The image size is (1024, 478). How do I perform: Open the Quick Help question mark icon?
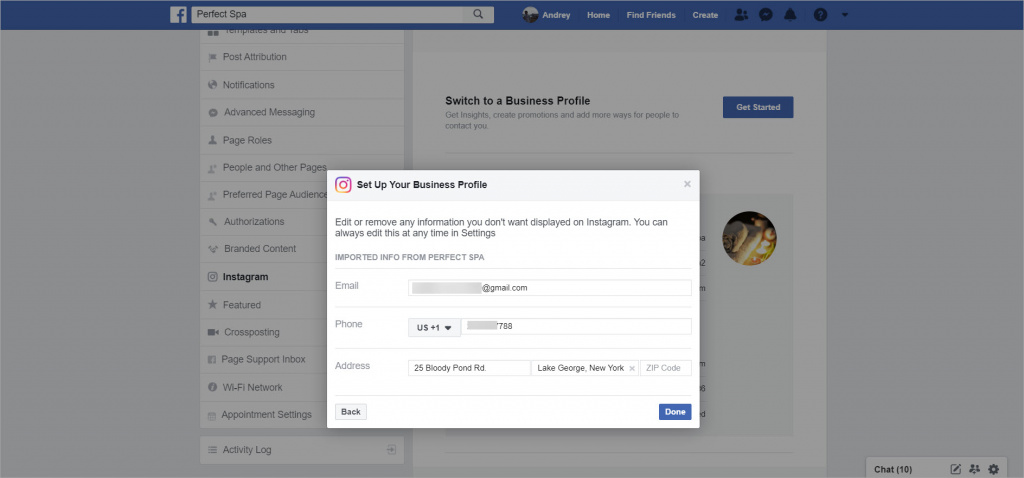[x=820, y=14]
